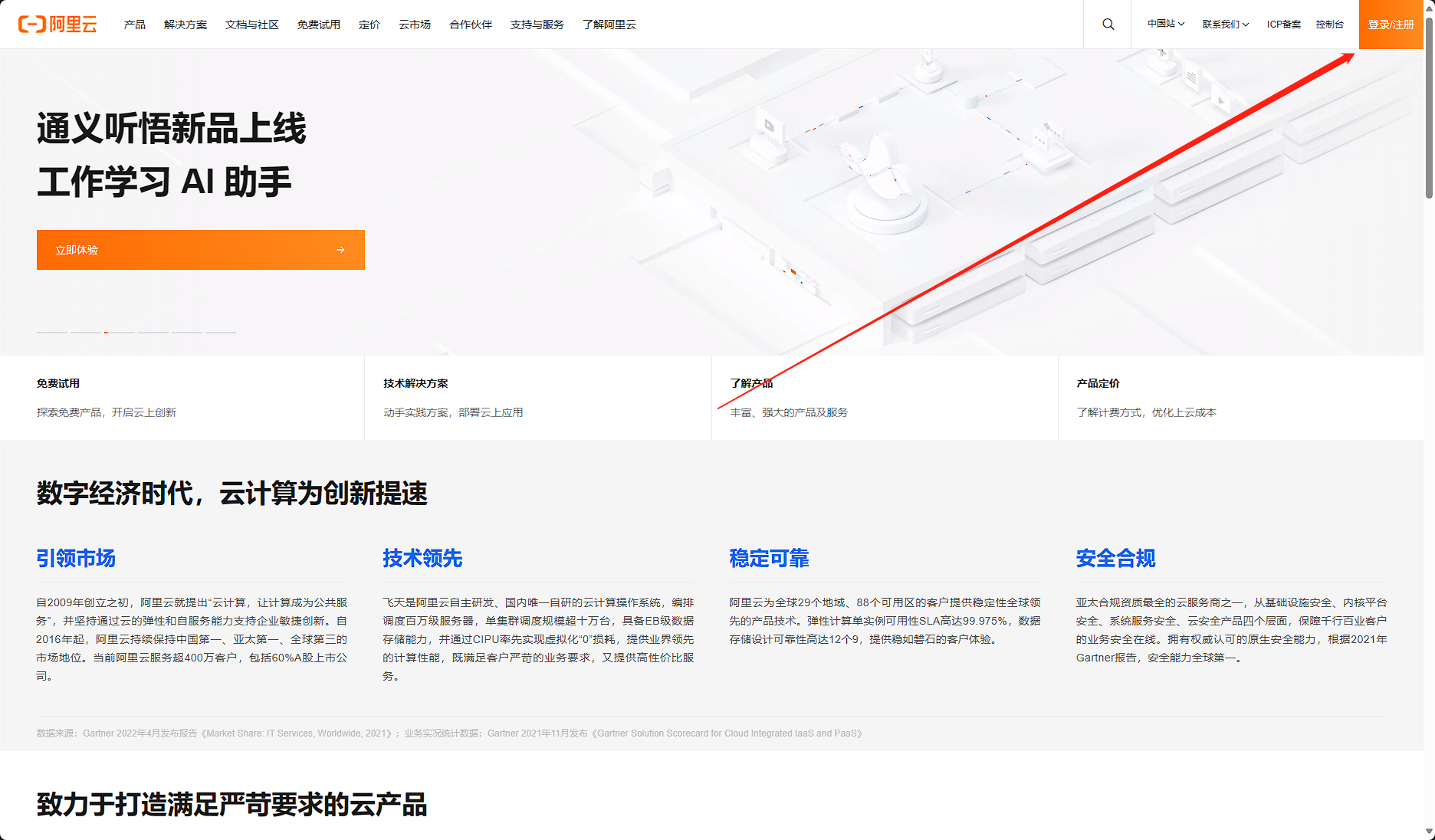Click the arrow icon on 立即体验 button

pyautogui.click(x=340, y=250)
